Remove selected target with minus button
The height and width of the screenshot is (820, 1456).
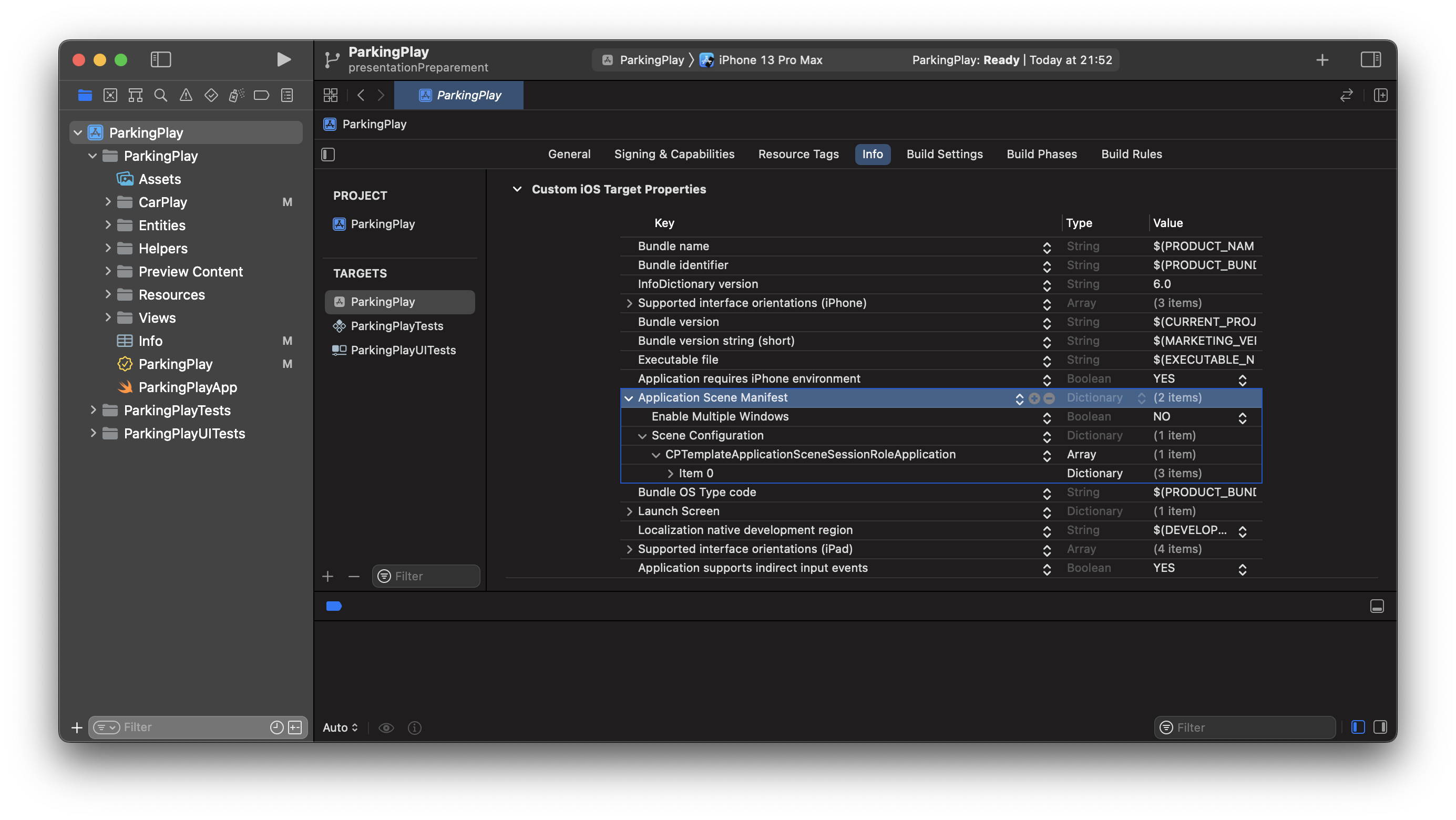pyautogui.click(x=354, y=576)
